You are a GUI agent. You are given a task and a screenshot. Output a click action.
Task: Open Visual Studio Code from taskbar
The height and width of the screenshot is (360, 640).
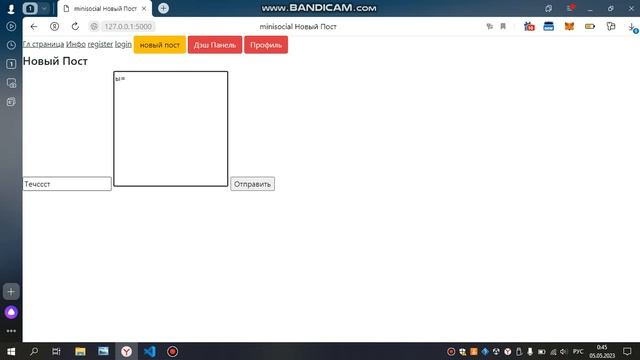150,351
